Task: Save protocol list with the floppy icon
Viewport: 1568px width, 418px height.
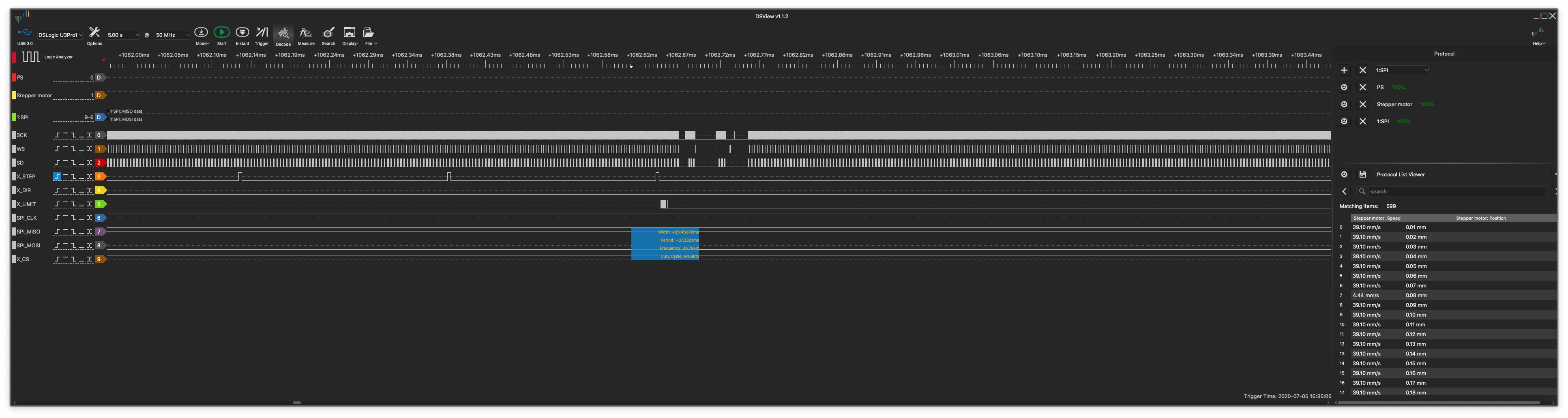Action: click(x=1363, y=175)
